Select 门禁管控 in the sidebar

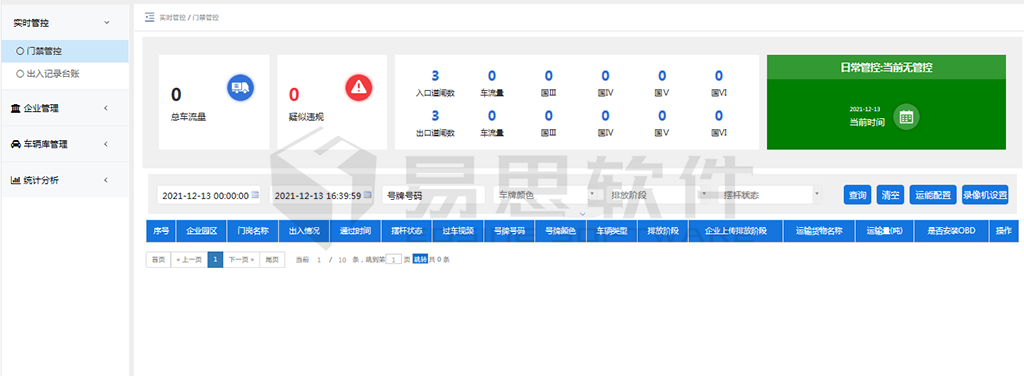(x=65, y=51)
